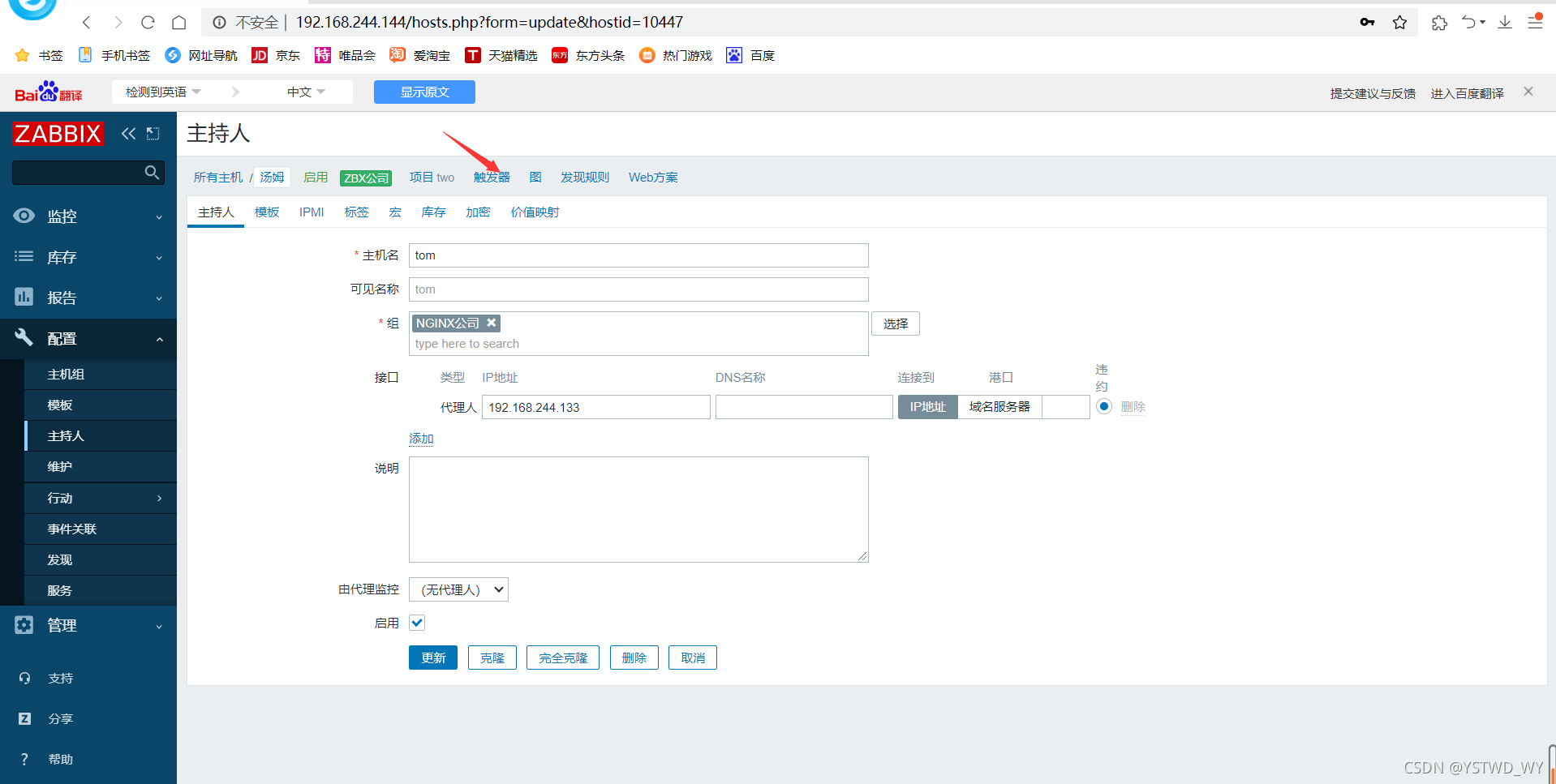The width and height of the screenshot is (1556, 784).
Task: Click the 报告 chart icon
Action: (24, 297)
